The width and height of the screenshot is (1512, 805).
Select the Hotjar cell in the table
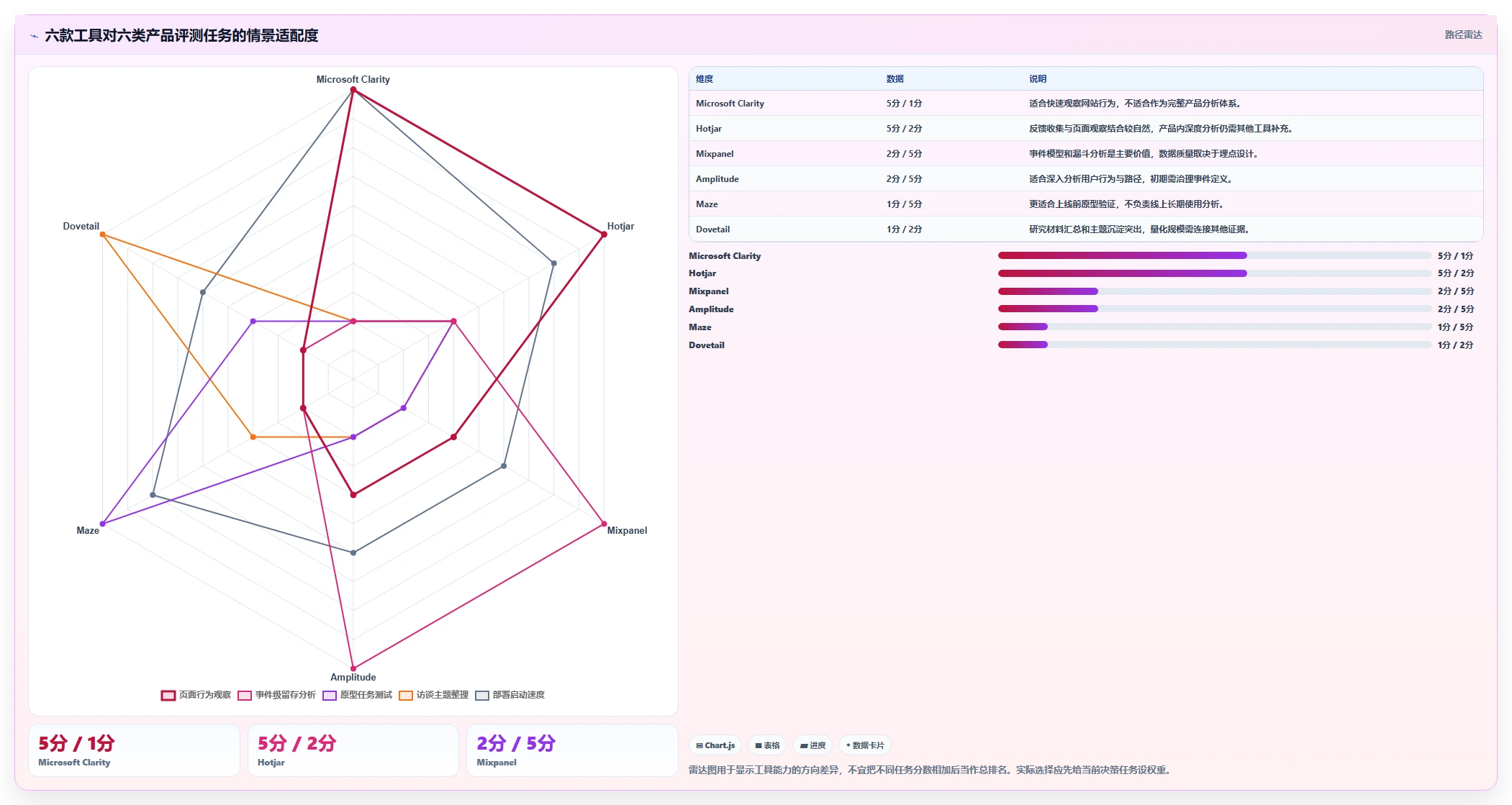click(x=709, y=129)
